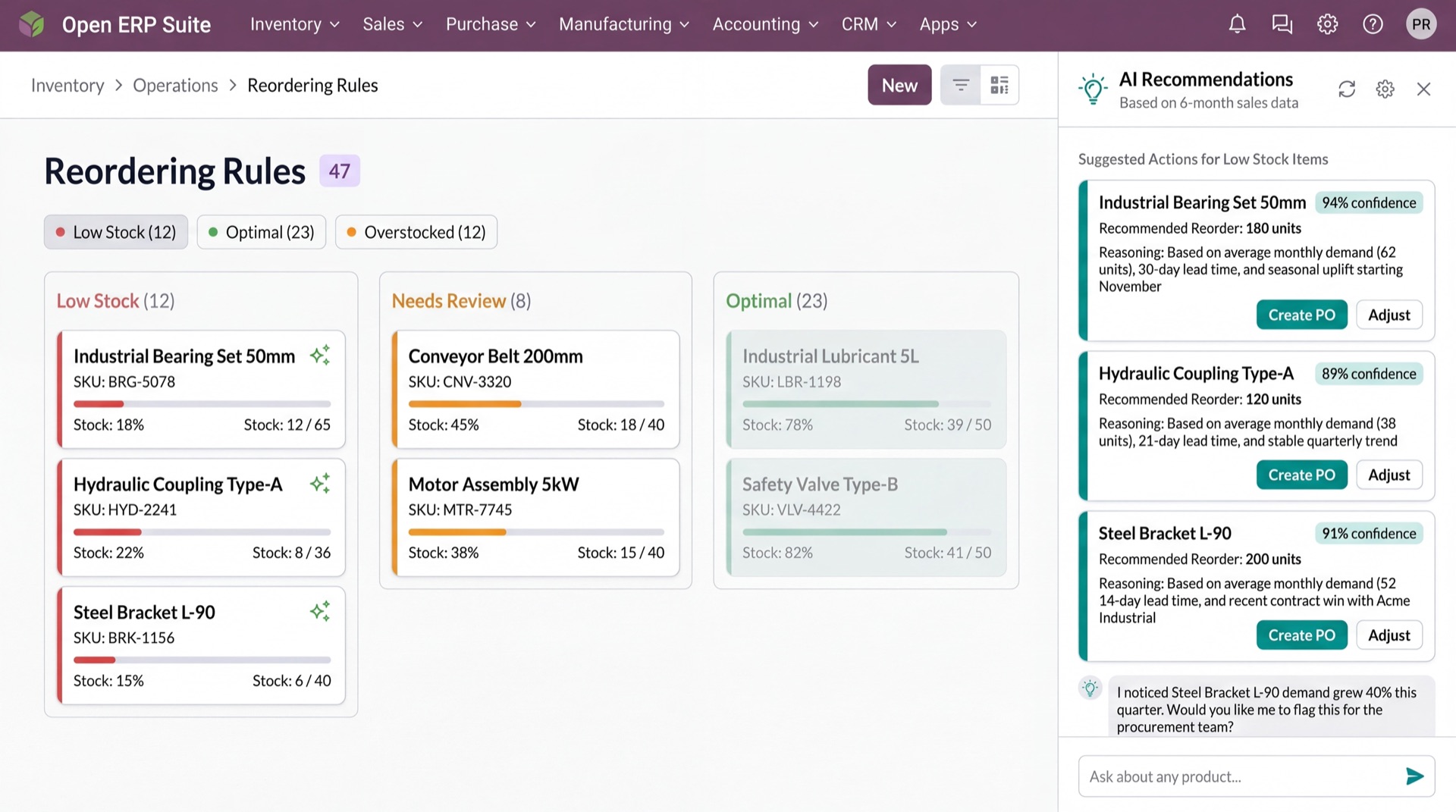
Task: Toggle the Overstocked (12) filter chip
Action: coord(416,232)
